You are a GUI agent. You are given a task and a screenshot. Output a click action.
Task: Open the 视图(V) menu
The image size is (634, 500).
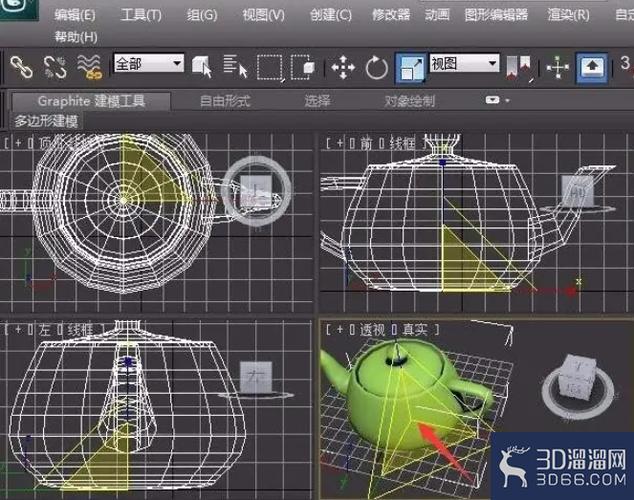263,15
